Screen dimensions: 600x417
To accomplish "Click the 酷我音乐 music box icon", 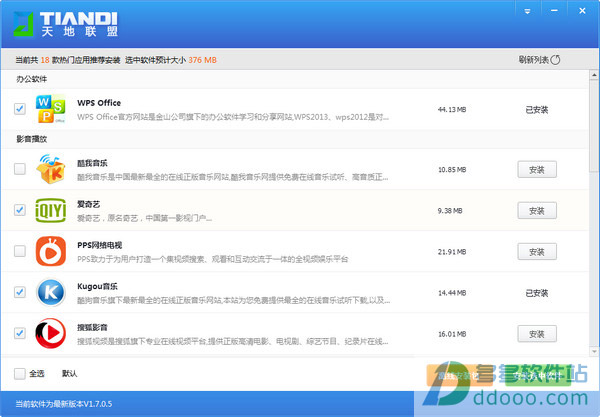I will (x=51, y=169).
